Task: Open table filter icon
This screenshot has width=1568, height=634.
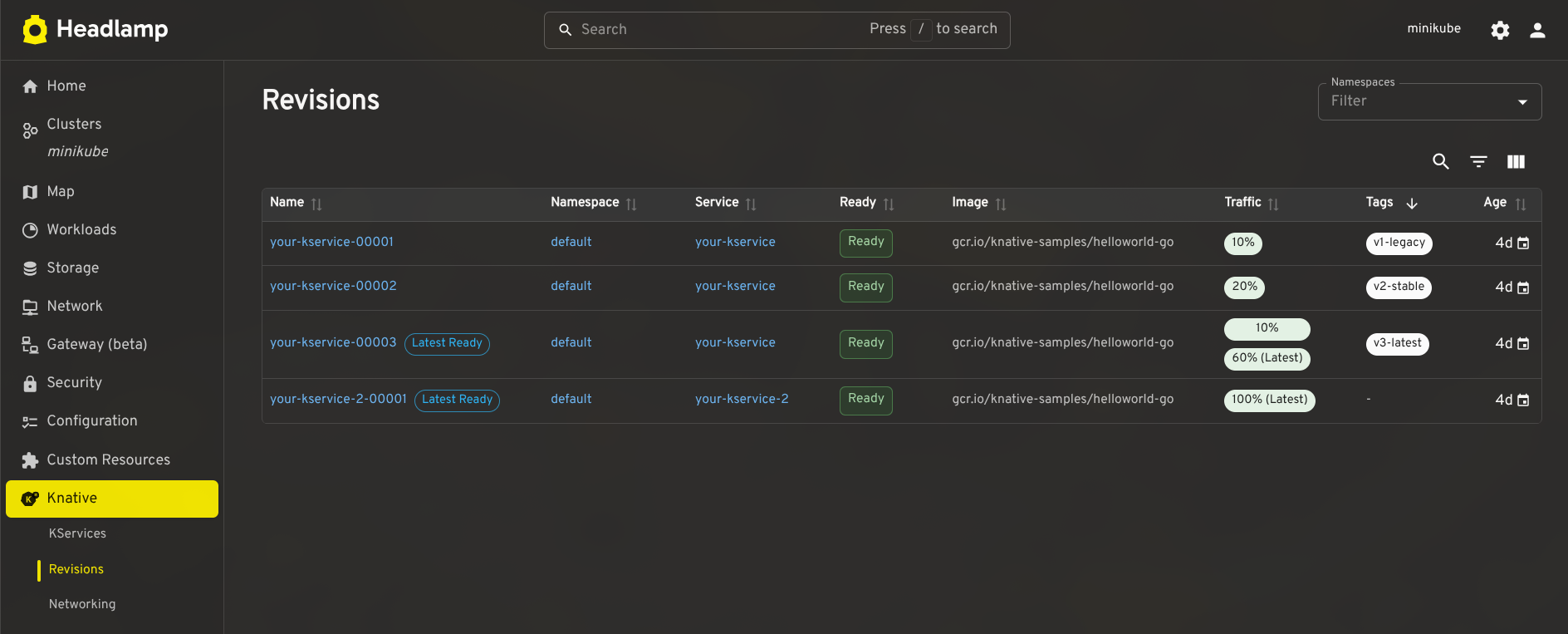Action: (1478, 162)
